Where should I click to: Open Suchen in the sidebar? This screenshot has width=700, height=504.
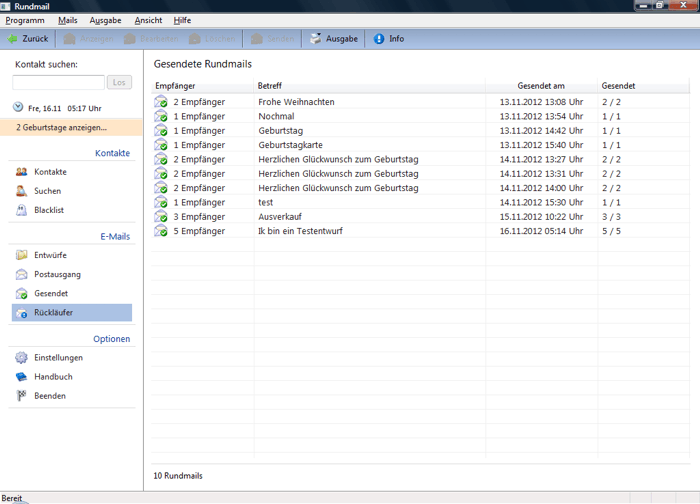(47, 191)
